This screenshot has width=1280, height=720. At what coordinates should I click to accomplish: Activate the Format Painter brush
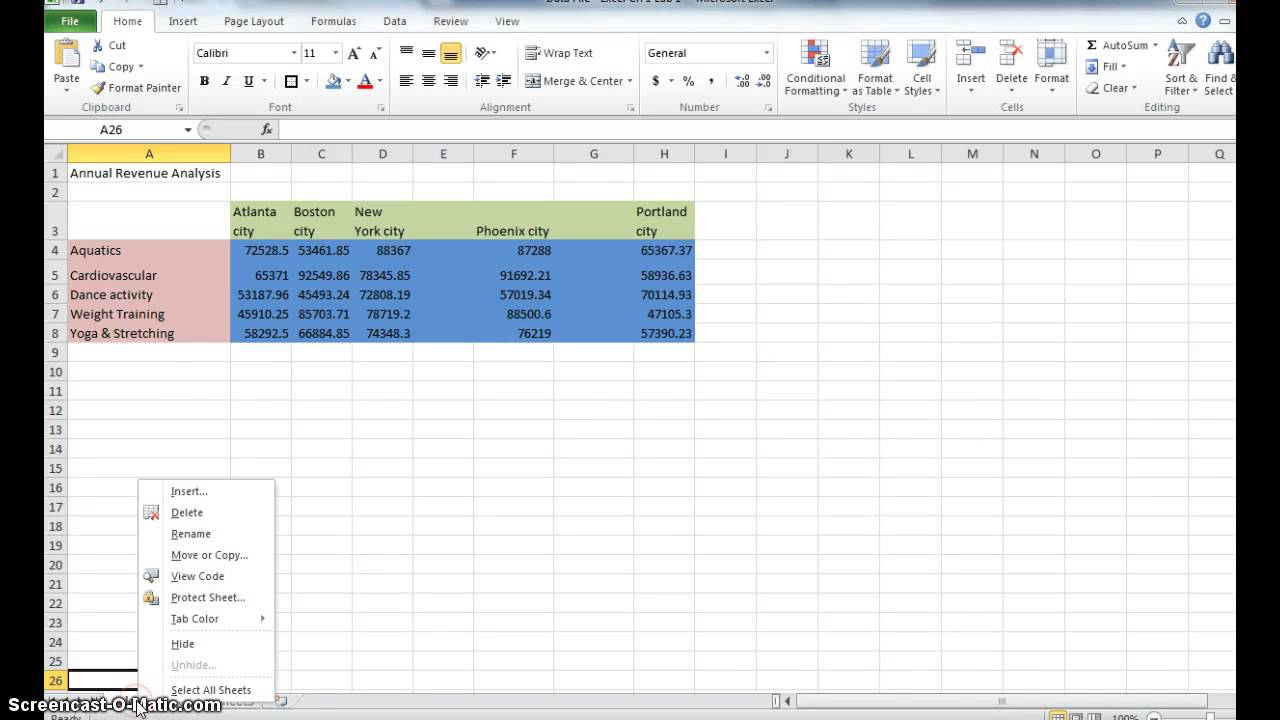coord(98,88)
